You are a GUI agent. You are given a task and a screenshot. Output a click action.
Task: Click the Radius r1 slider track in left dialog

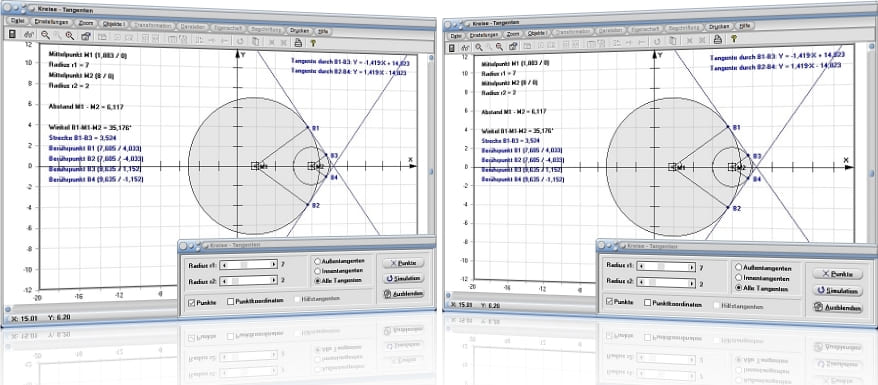250,264
